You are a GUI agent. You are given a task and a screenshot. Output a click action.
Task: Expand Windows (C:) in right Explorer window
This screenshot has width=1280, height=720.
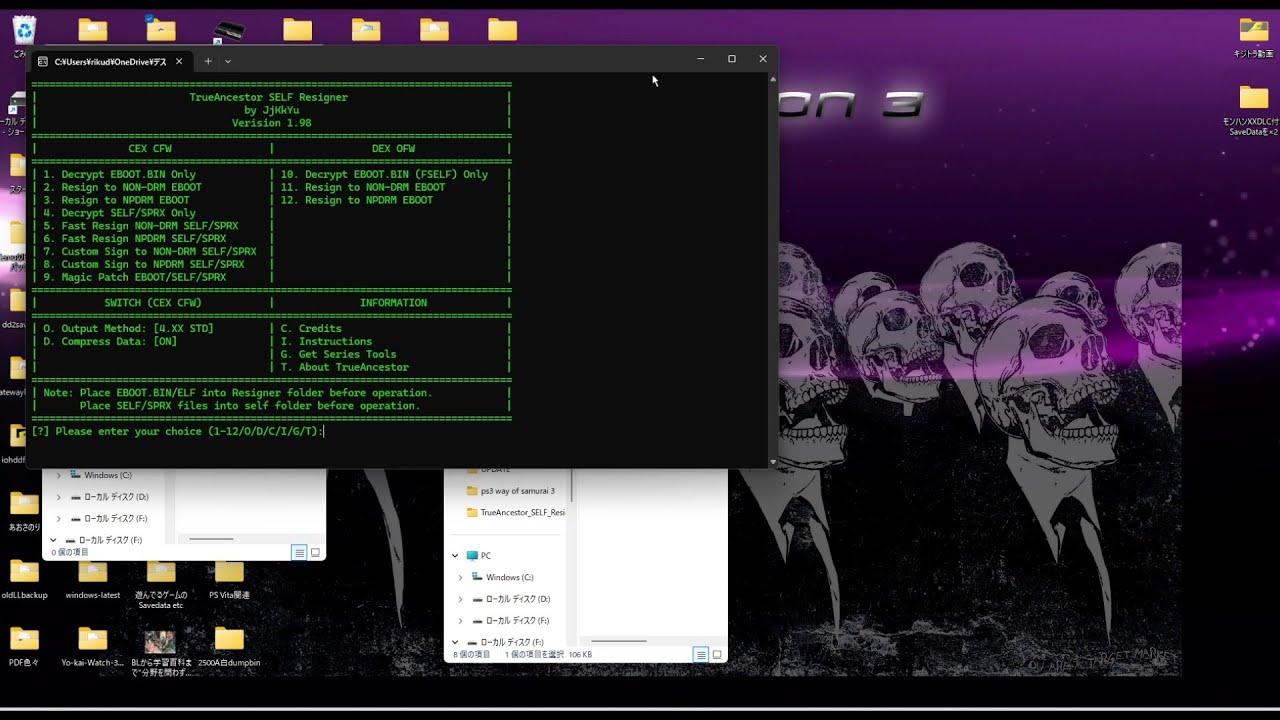tap(460, 577)
